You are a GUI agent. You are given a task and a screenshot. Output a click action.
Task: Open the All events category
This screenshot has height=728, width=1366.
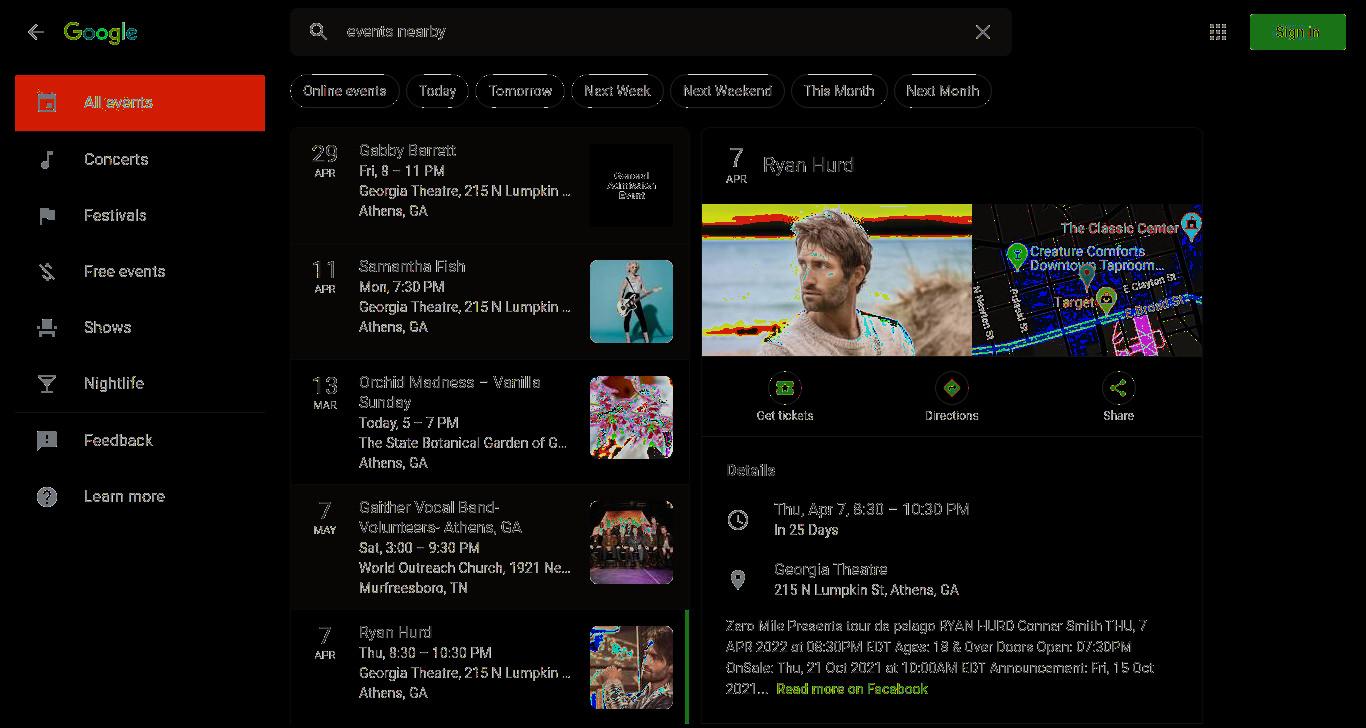[x=140, y=102]
